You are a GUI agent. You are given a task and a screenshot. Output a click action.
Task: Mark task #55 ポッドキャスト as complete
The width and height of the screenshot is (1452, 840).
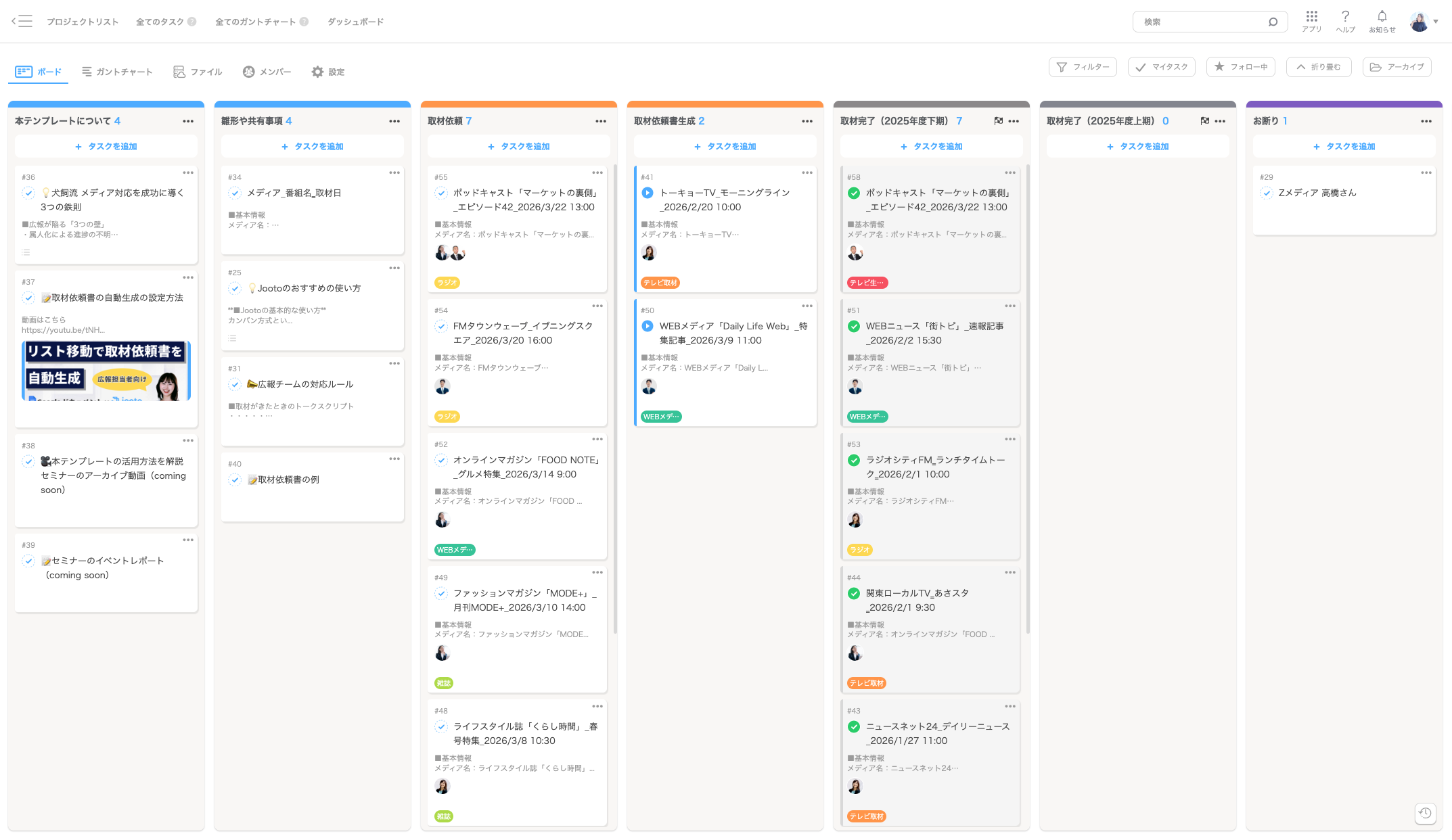pyautogui.click(x=441, y=193)
